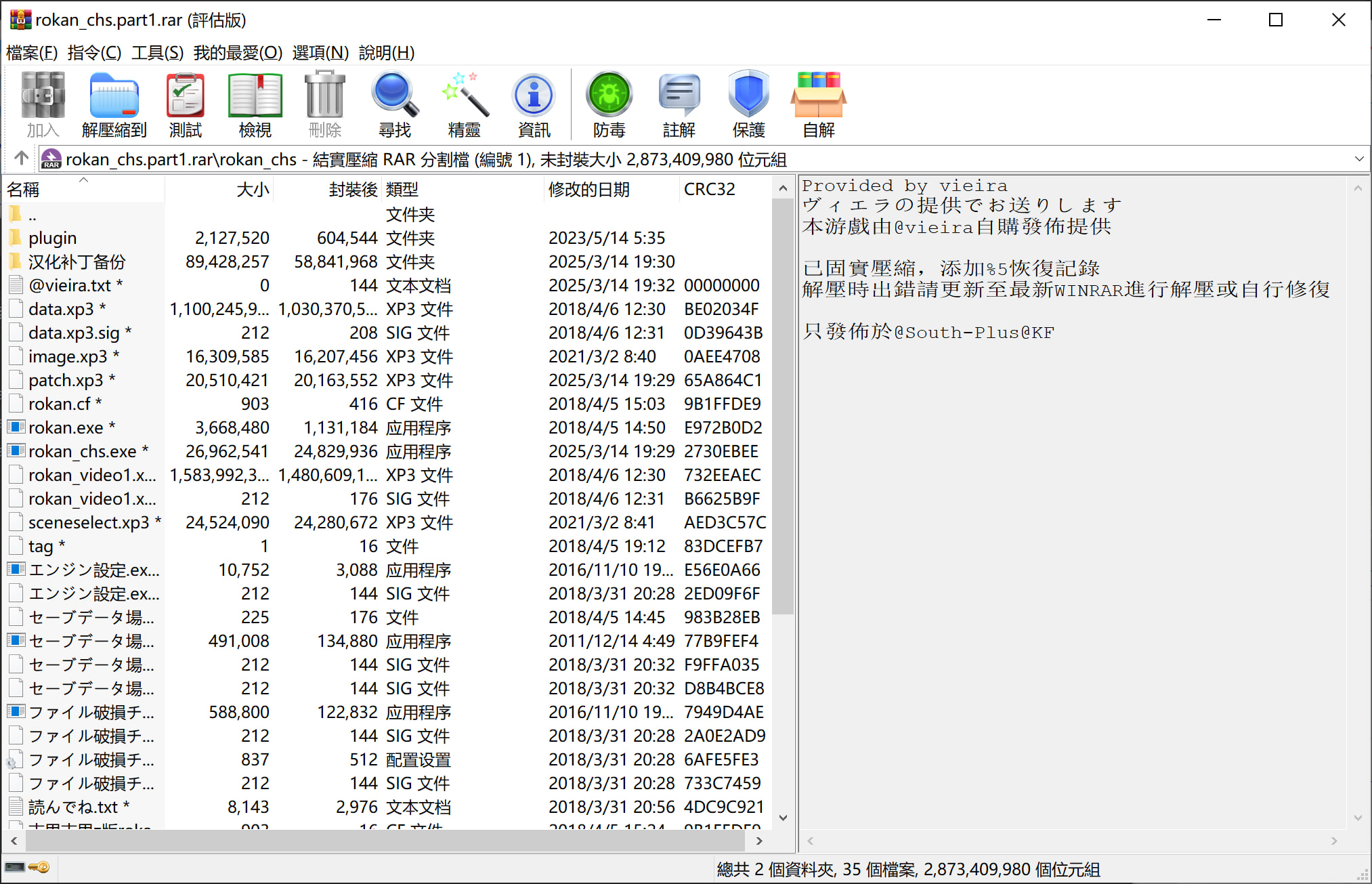Go up one folder level arrow
The height and width of the screenshot is (884, 1372).
(x=21, y=159)
